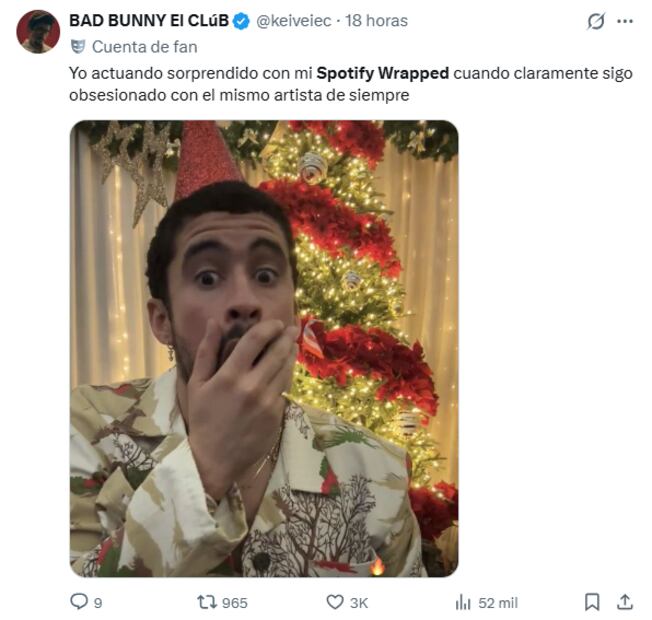Open the BAD BUNNY El CLúB profile avatar
The width and height of the screenshot is (652, 620).
tap(38, 32)
